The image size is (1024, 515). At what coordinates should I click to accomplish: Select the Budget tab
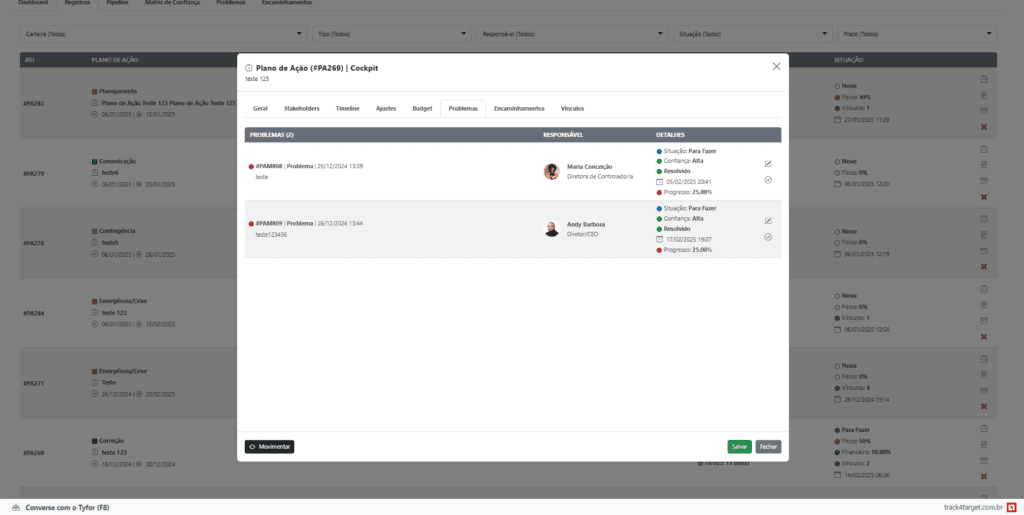coord(422,108)
